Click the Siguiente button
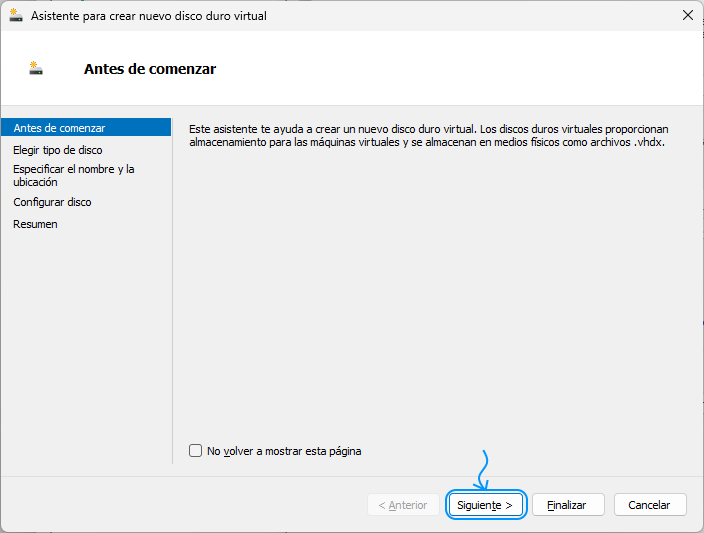This screenshot has height=533, width=704. click(x=486, y=505)
